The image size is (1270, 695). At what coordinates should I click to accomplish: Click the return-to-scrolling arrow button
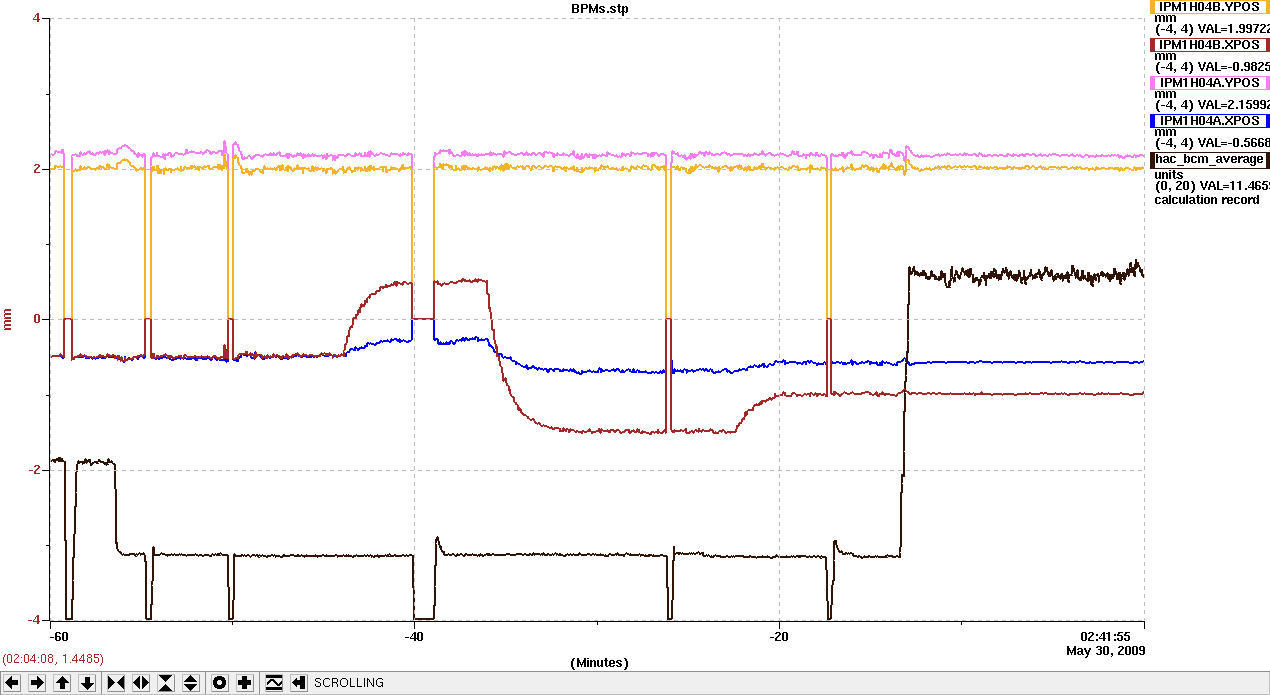click(299, 683)
